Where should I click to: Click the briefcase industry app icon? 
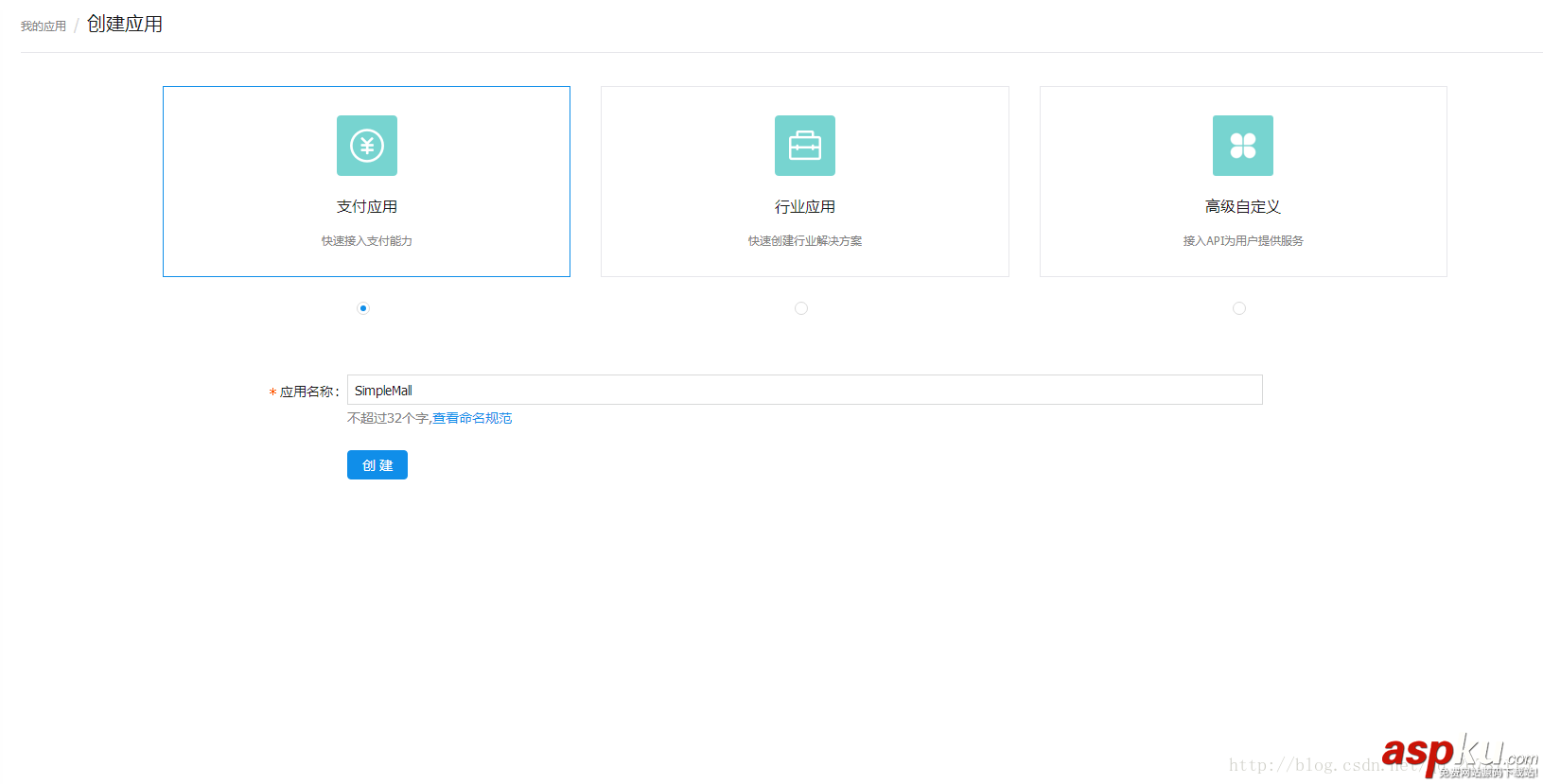(805, 146)
